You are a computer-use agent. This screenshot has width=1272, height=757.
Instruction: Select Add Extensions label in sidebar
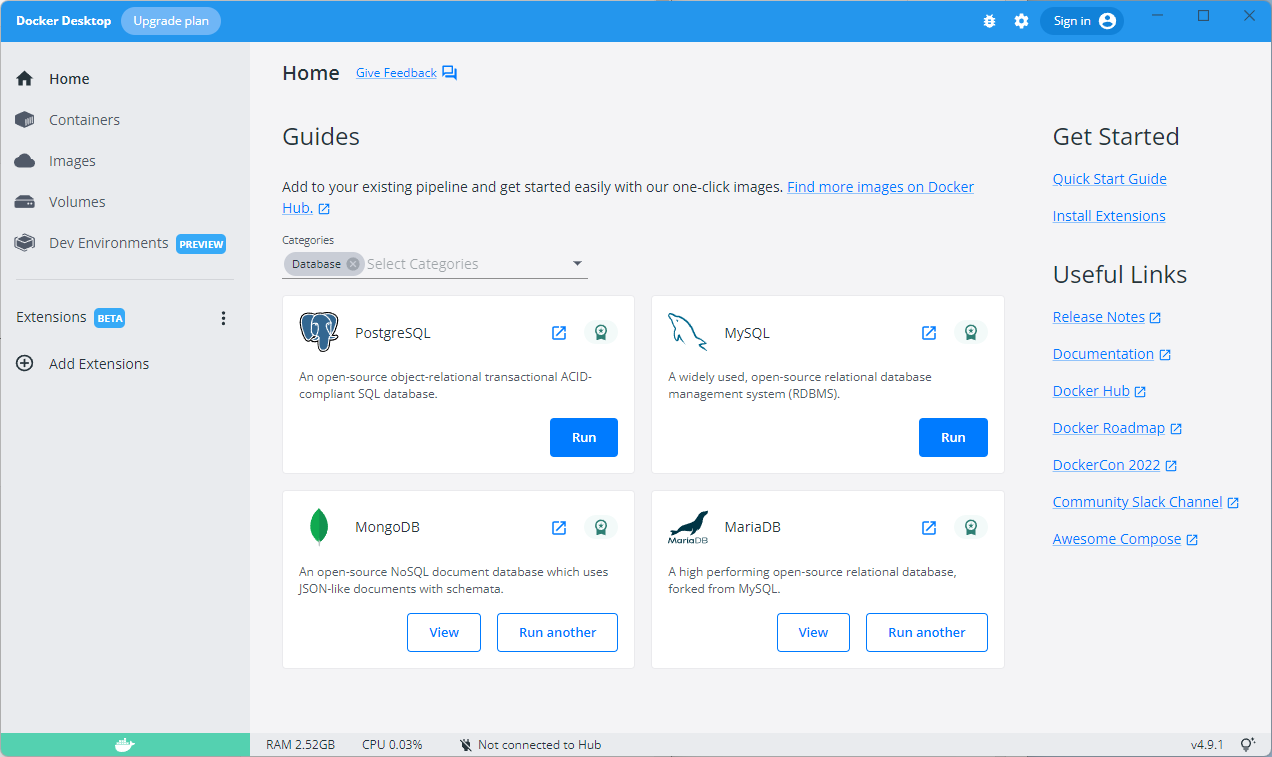click(99, 364)
